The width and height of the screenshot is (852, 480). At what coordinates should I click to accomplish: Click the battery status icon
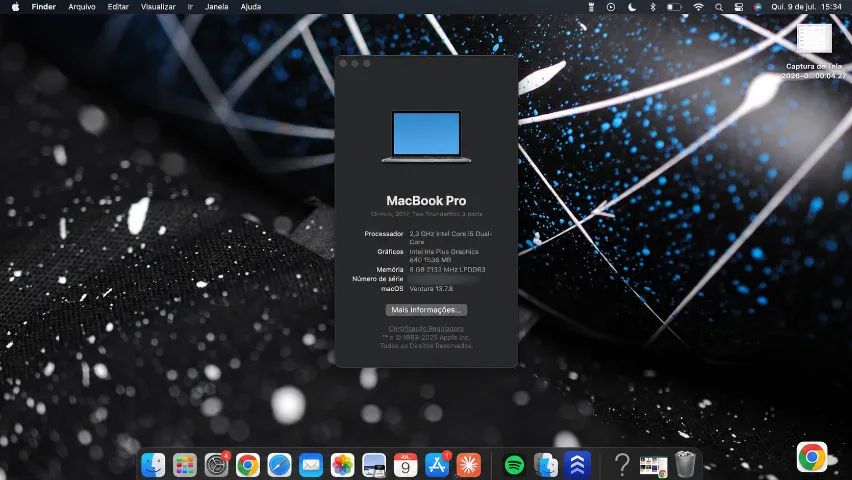pos(674,7)
